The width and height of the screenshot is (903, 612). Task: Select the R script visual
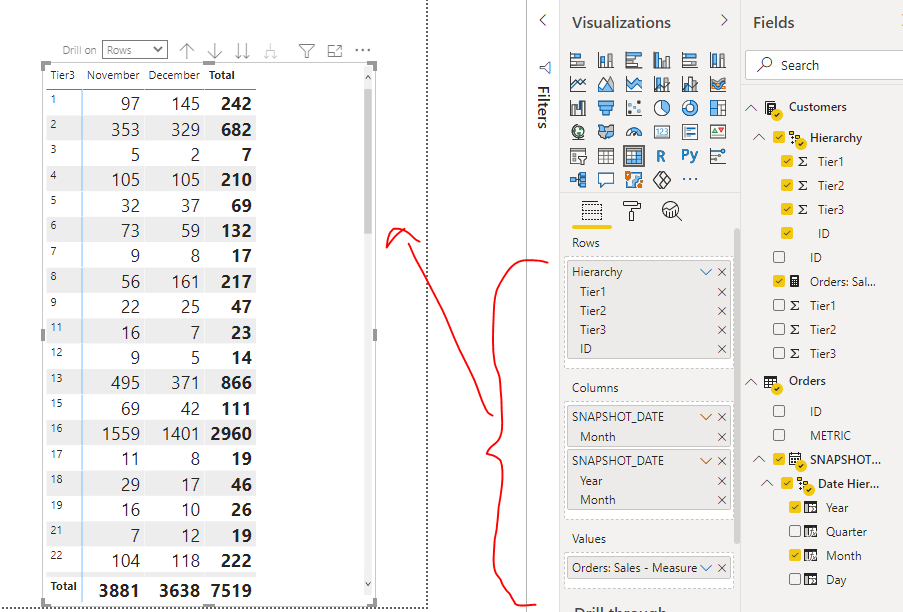pos(661,156)
